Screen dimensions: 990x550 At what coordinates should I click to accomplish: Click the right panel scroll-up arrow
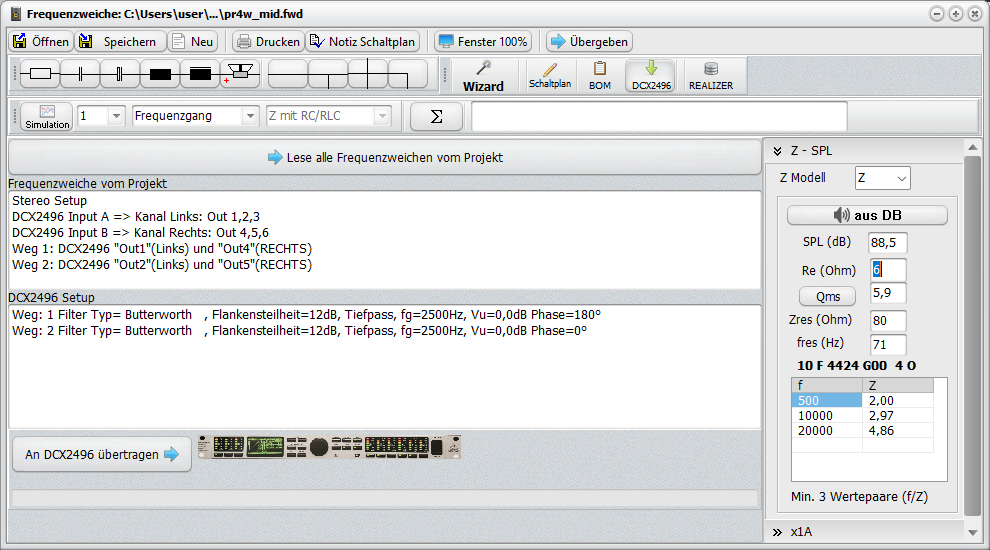pyautogui.click(x=972, y=147)
